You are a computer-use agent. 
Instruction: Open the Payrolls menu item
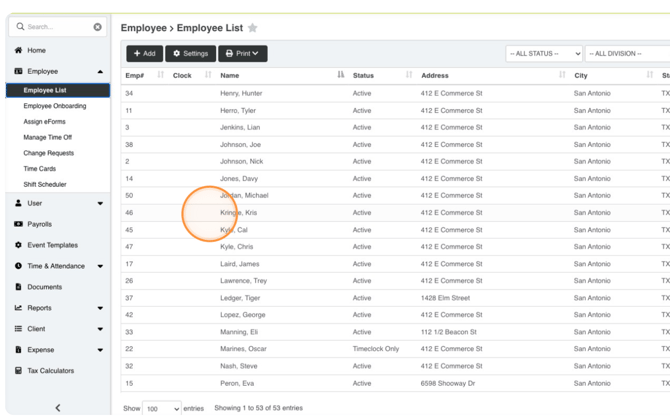[x=39, y=224]
